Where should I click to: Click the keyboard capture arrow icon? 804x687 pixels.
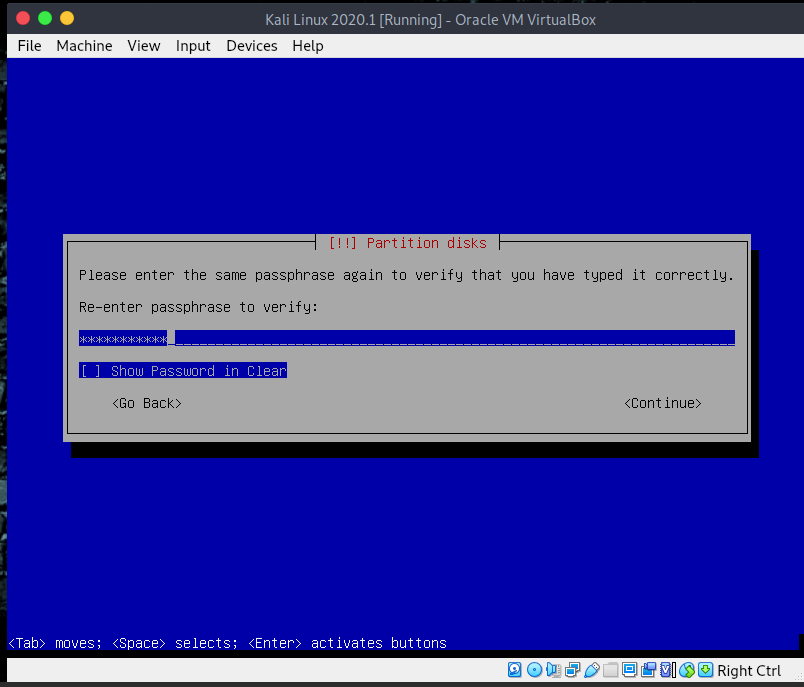click(x=706, y=670)
